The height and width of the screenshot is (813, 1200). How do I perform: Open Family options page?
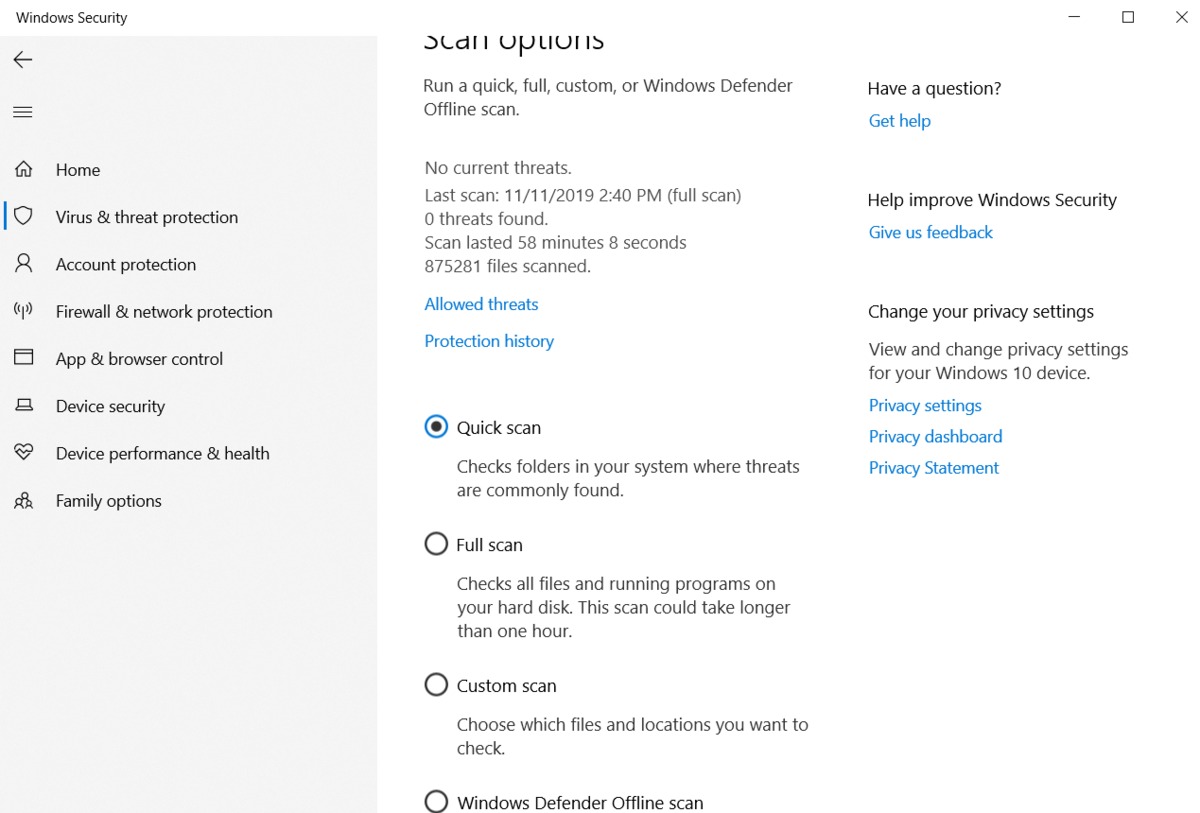tap(109, 501)
